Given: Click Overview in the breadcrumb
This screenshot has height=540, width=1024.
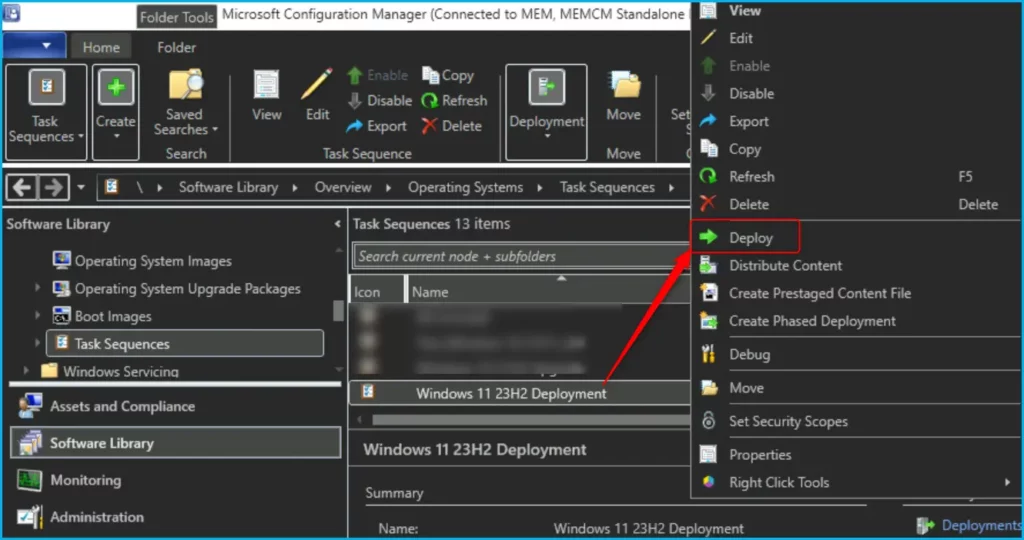Looking at the screenshot, I should 343,187.
